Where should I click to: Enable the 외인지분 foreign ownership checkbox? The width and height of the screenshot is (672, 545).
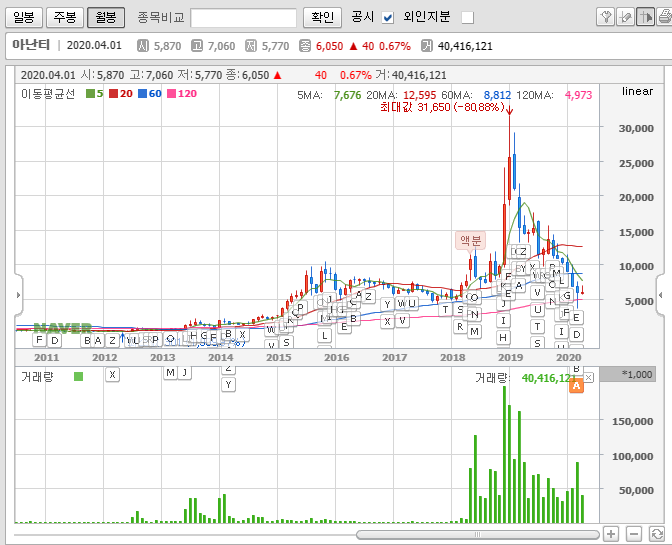coord(468,18)
